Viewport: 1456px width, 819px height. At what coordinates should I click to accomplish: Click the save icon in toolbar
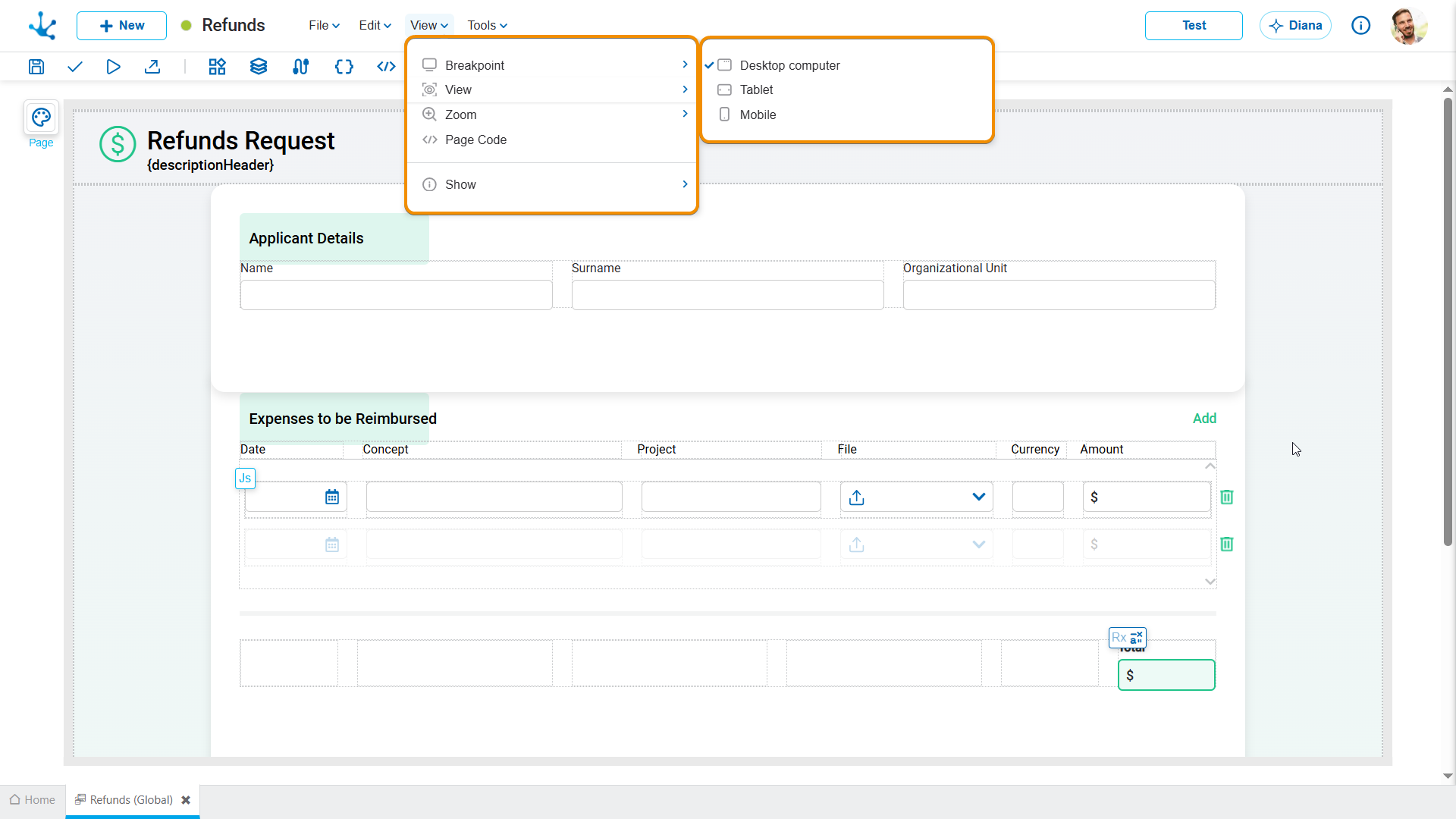[x=36, y=67]
